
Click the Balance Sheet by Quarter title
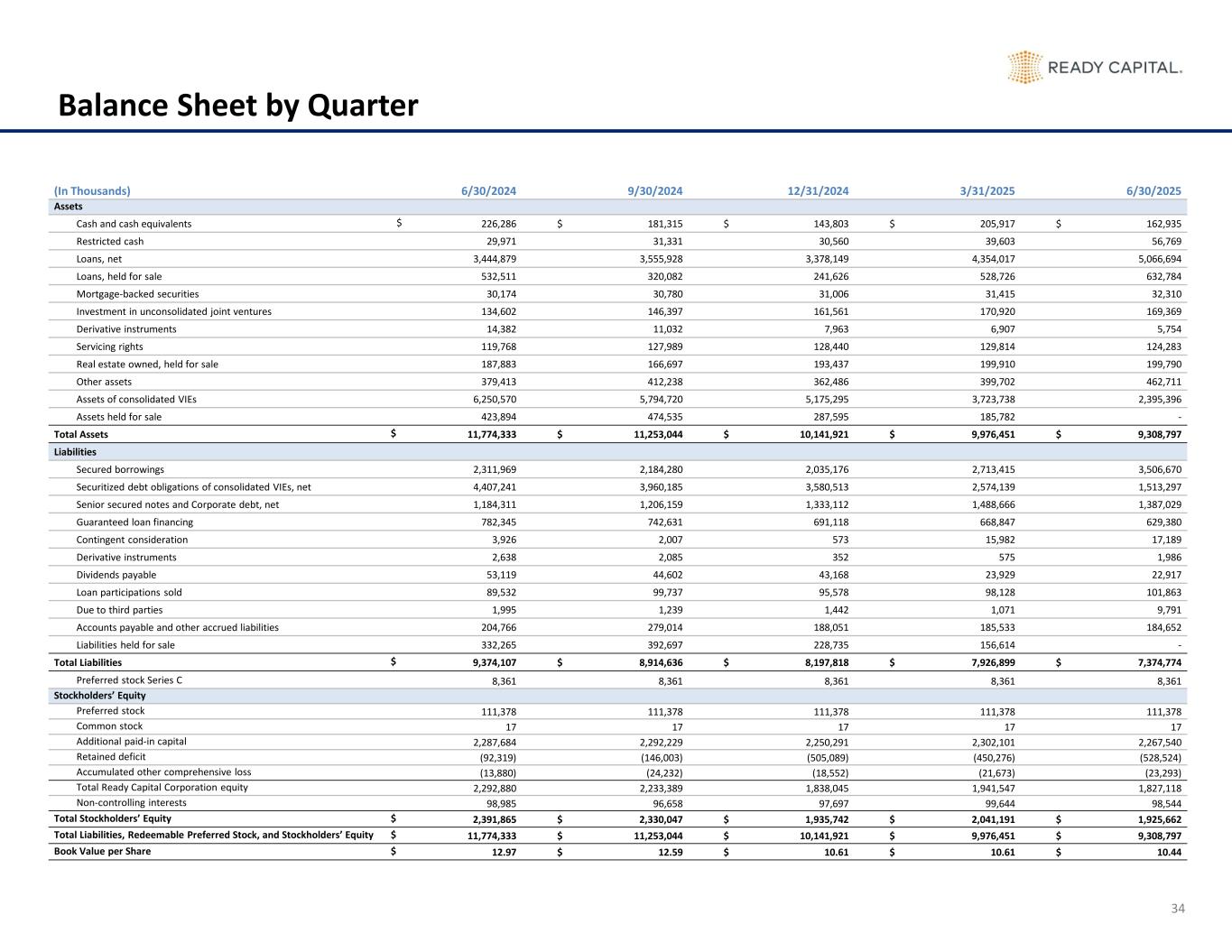[x=238, y=106]
